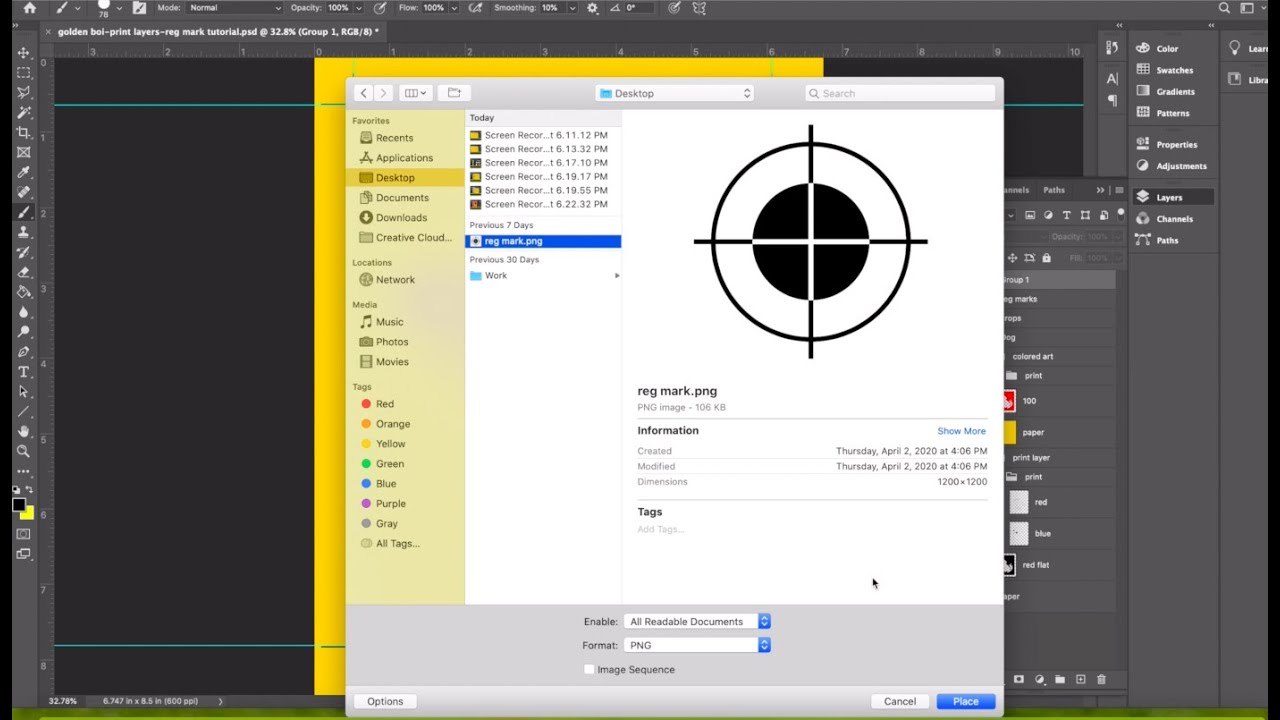
Task: Open the Photoshop Home screen icon
Action: (x=29, y=8)
